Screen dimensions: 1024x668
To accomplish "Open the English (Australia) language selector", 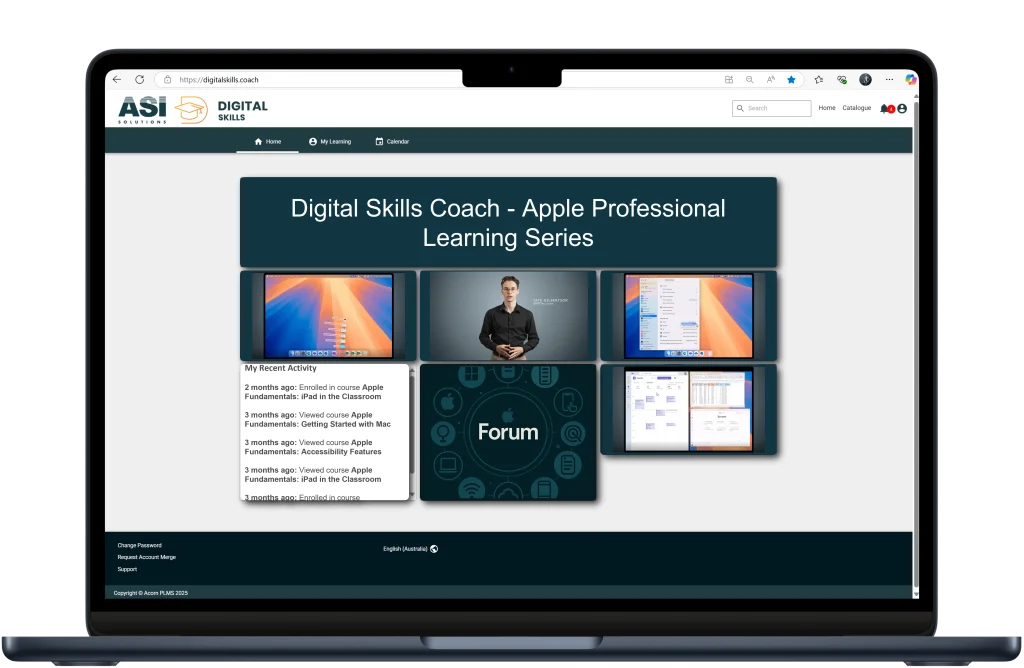I will (x=410, y=549).
